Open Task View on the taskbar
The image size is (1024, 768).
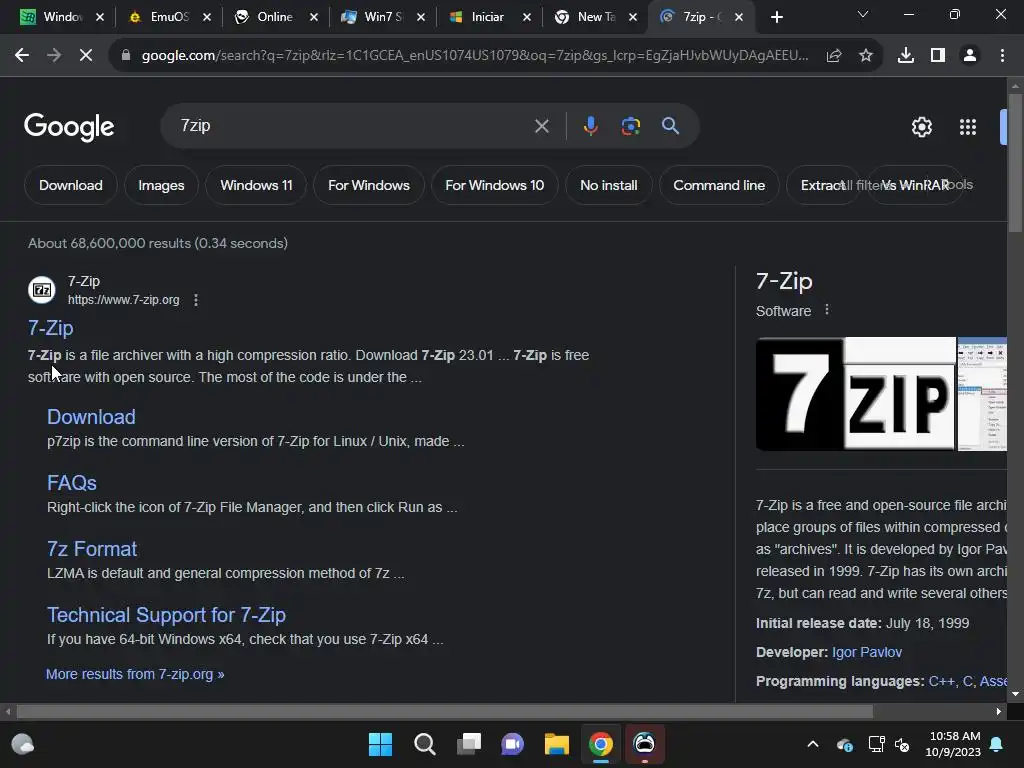[x=469, y=744]
